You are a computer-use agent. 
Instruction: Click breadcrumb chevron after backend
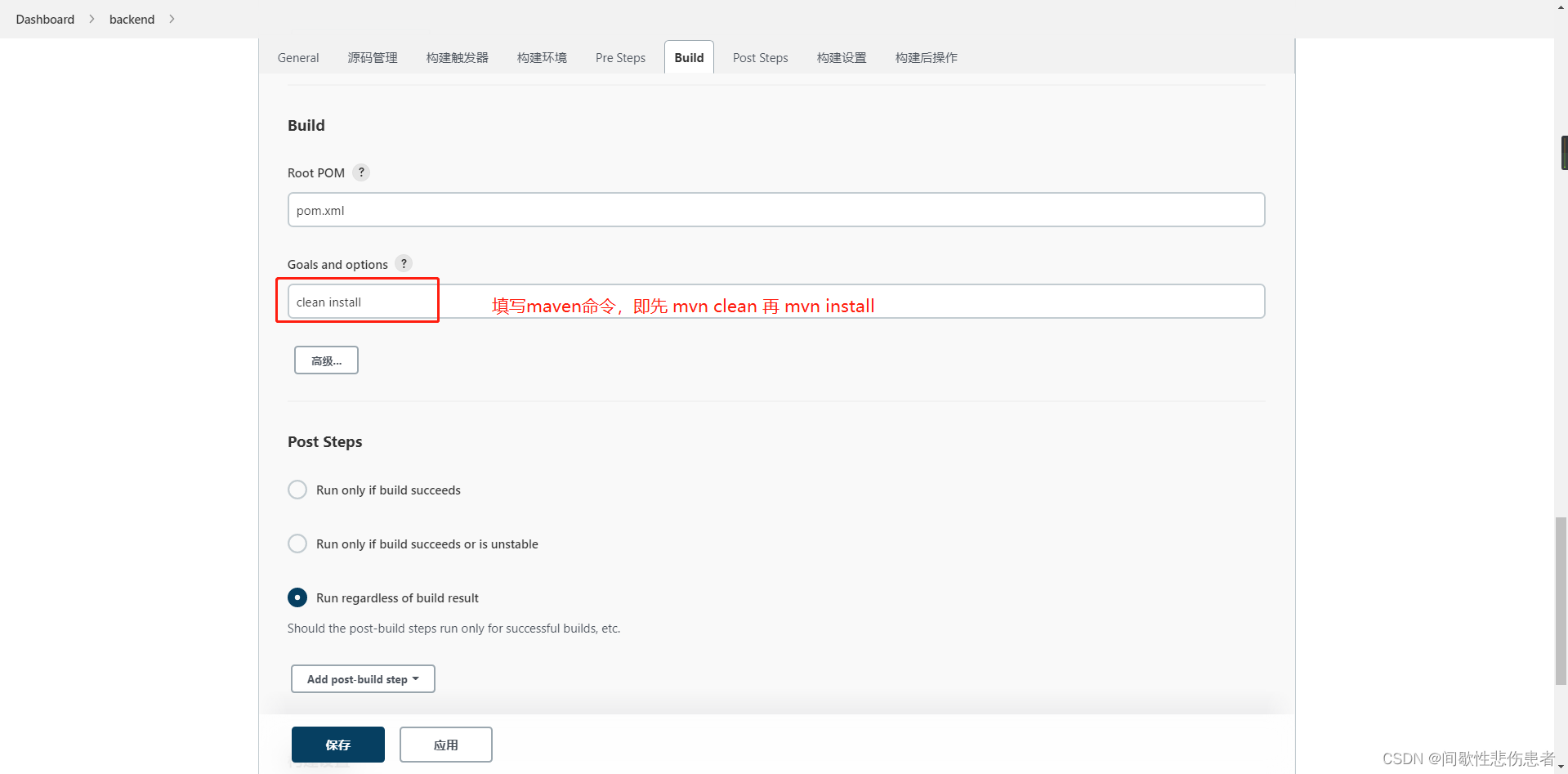click(x=172, y=19)
